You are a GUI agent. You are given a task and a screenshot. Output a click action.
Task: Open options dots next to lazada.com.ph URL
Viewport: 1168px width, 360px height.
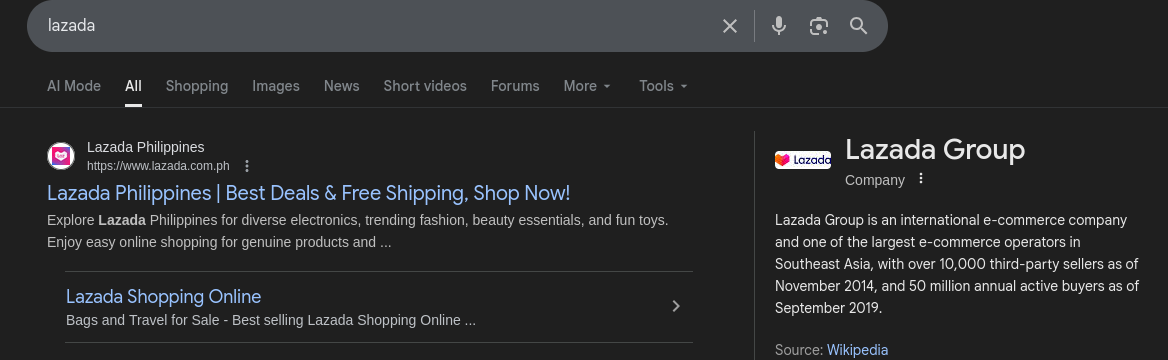(x=247, y=166)
